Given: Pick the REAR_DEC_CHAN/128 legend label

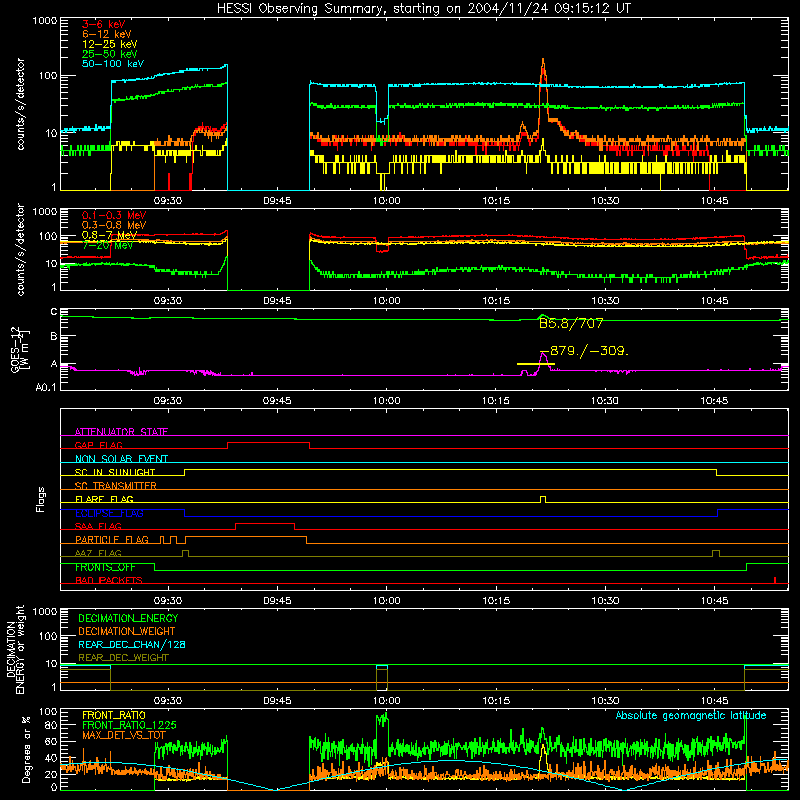Looking at the screenshot, I should 132,645.
